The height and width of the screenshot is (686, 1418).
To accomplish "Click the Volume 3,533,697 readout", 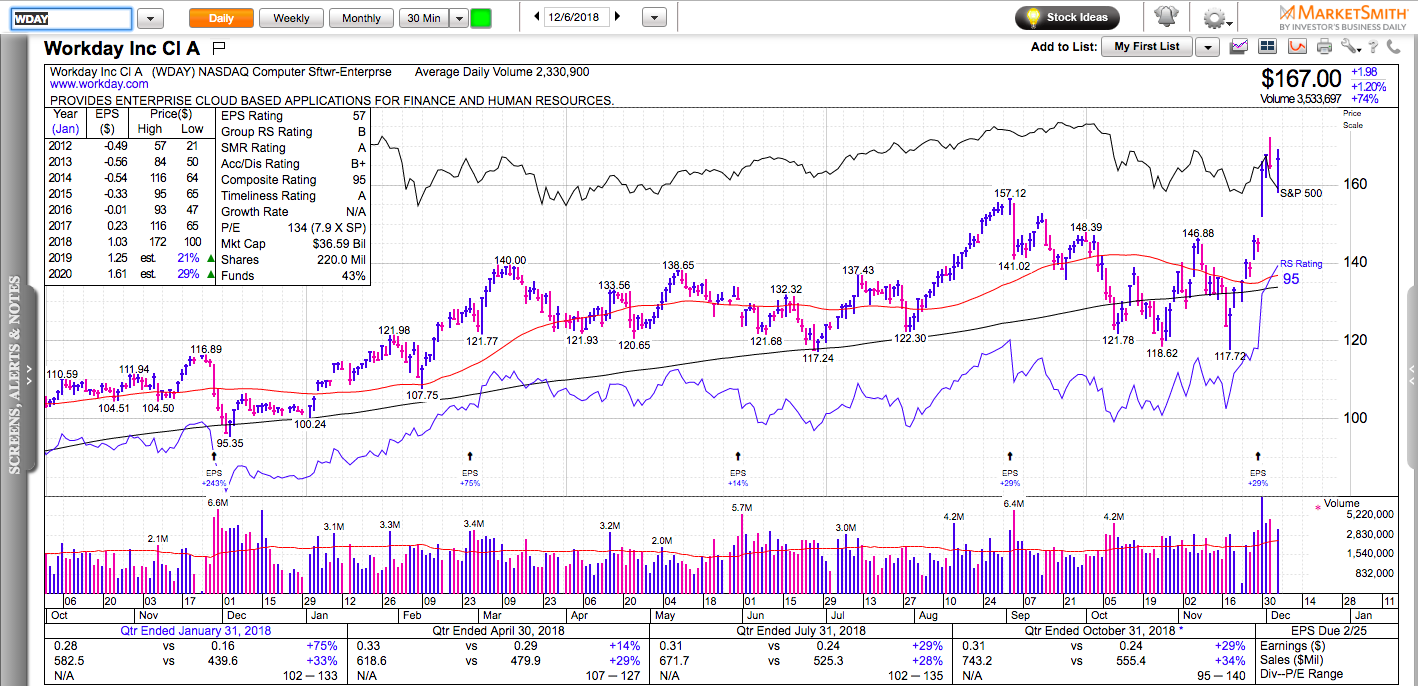I will point(1301,99).
